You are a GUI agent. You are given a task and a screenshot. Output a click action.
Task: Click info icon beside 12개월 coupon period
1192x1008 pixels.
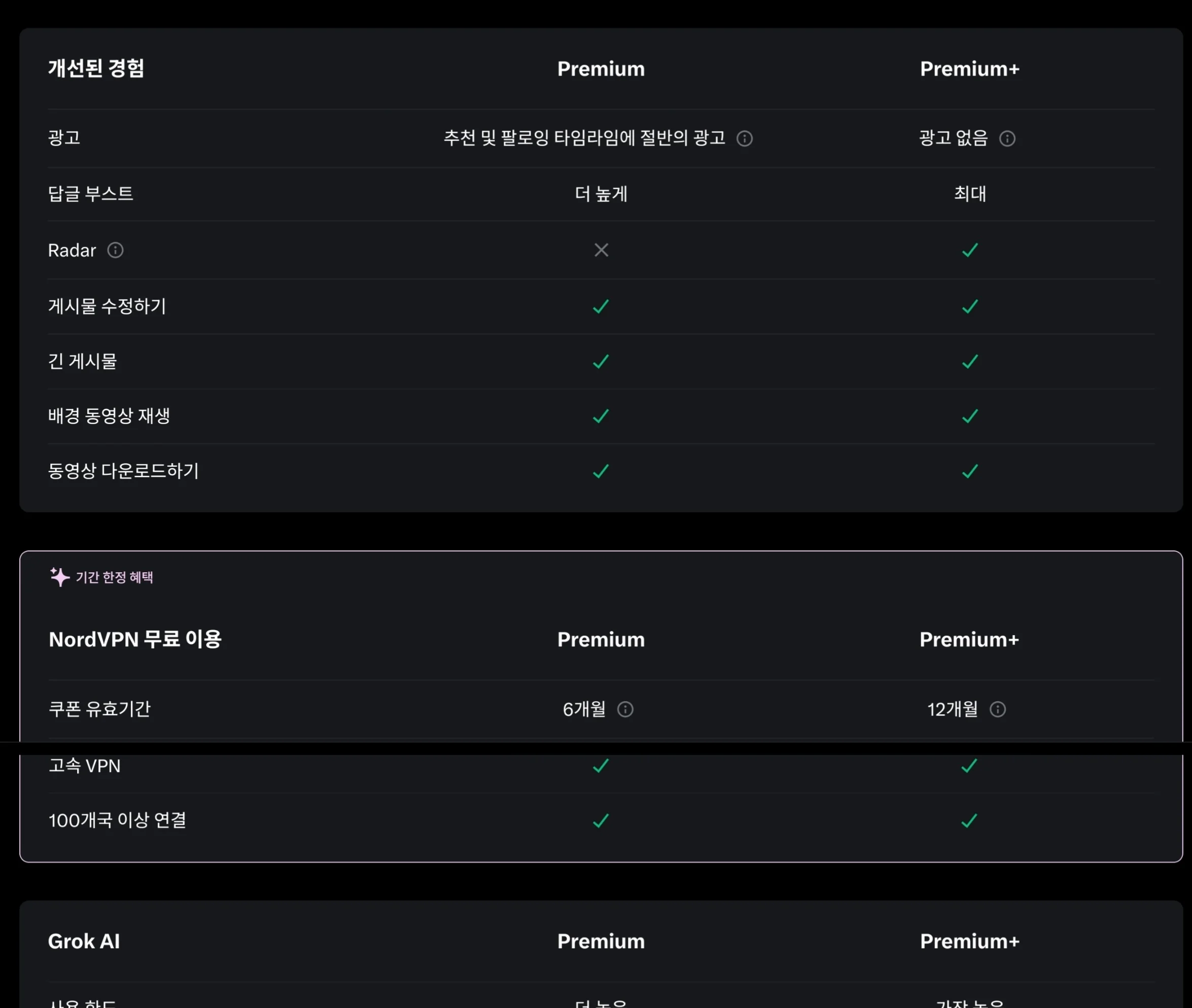[x=997, y=709]
